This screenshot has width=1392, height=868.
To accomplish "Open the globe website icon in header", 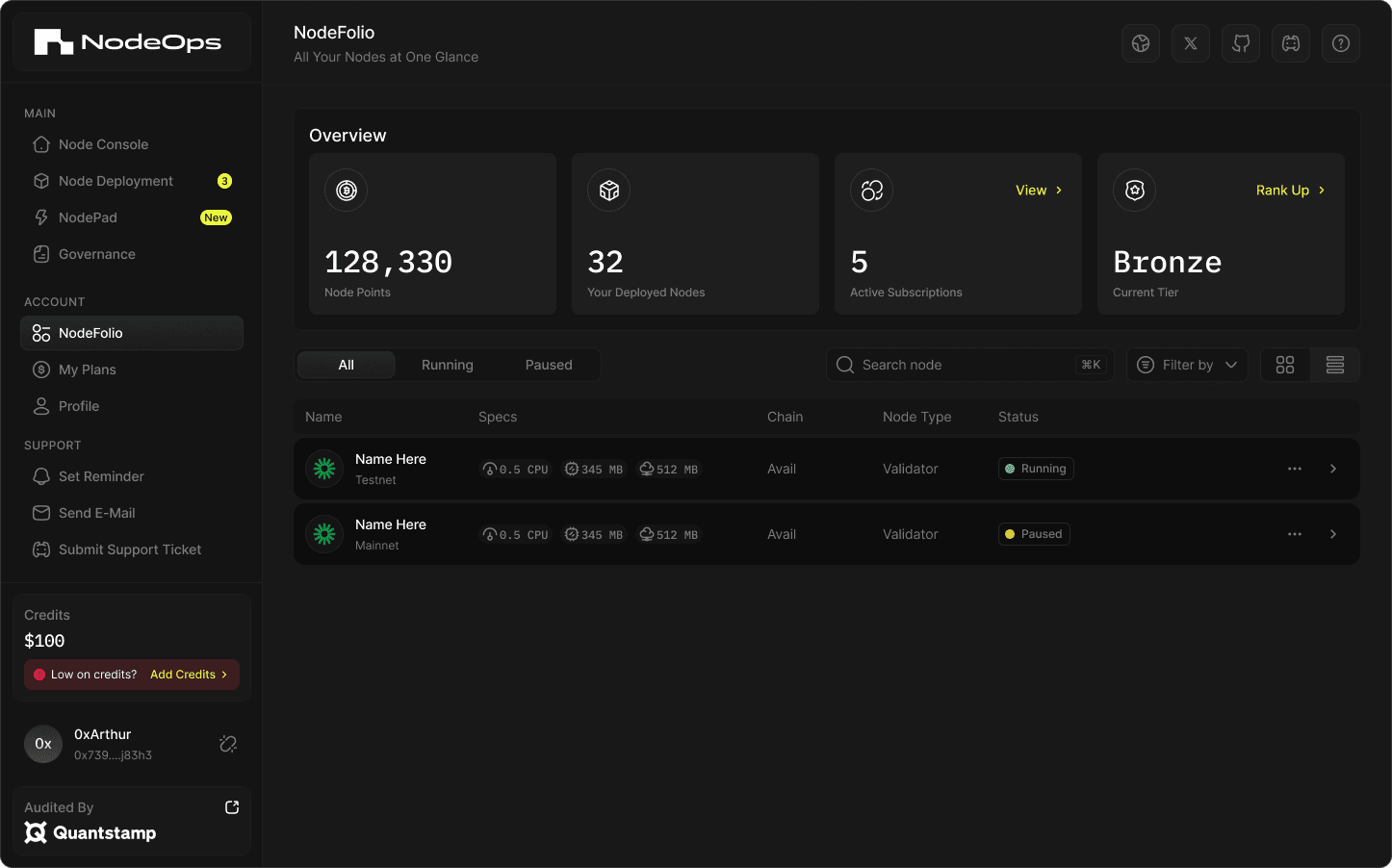I will (x=1141, y=43).
